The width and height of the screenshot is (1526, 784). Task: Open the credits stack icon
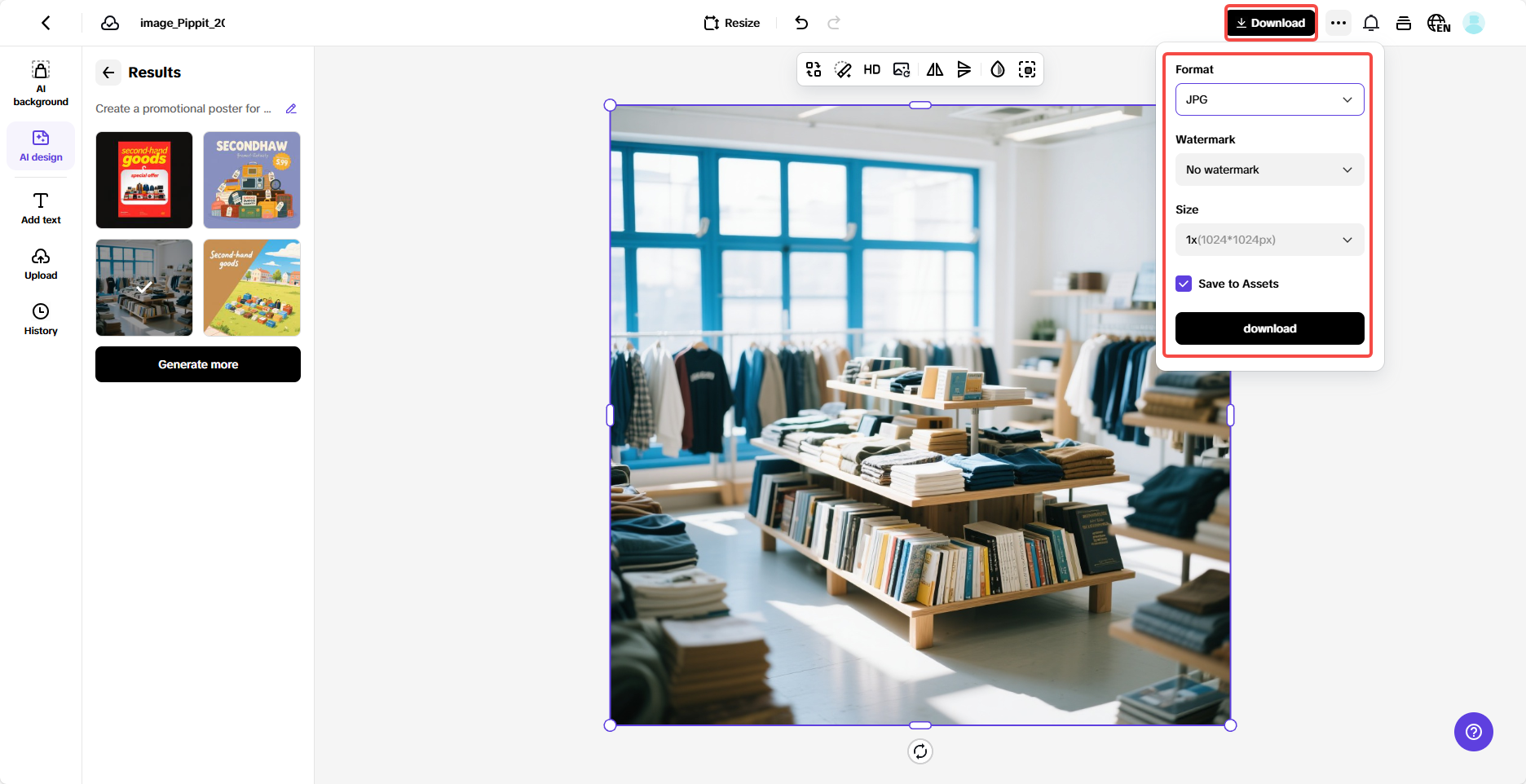pyautogui.click(x=1404, y=23)
